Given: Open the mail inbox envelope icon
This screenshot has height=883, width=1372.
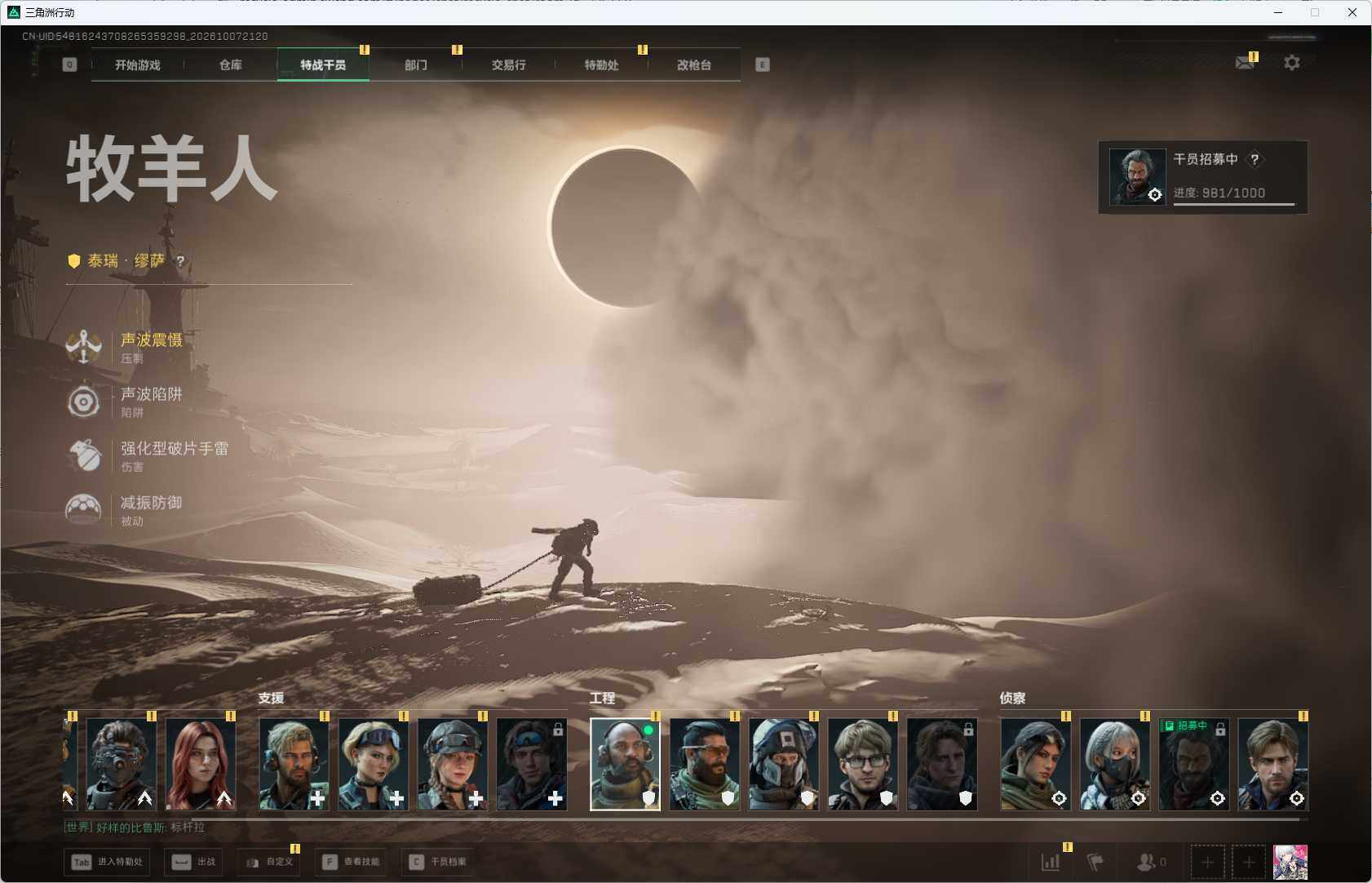Looking at the screenshot, I should click(x=1244, y=63).
